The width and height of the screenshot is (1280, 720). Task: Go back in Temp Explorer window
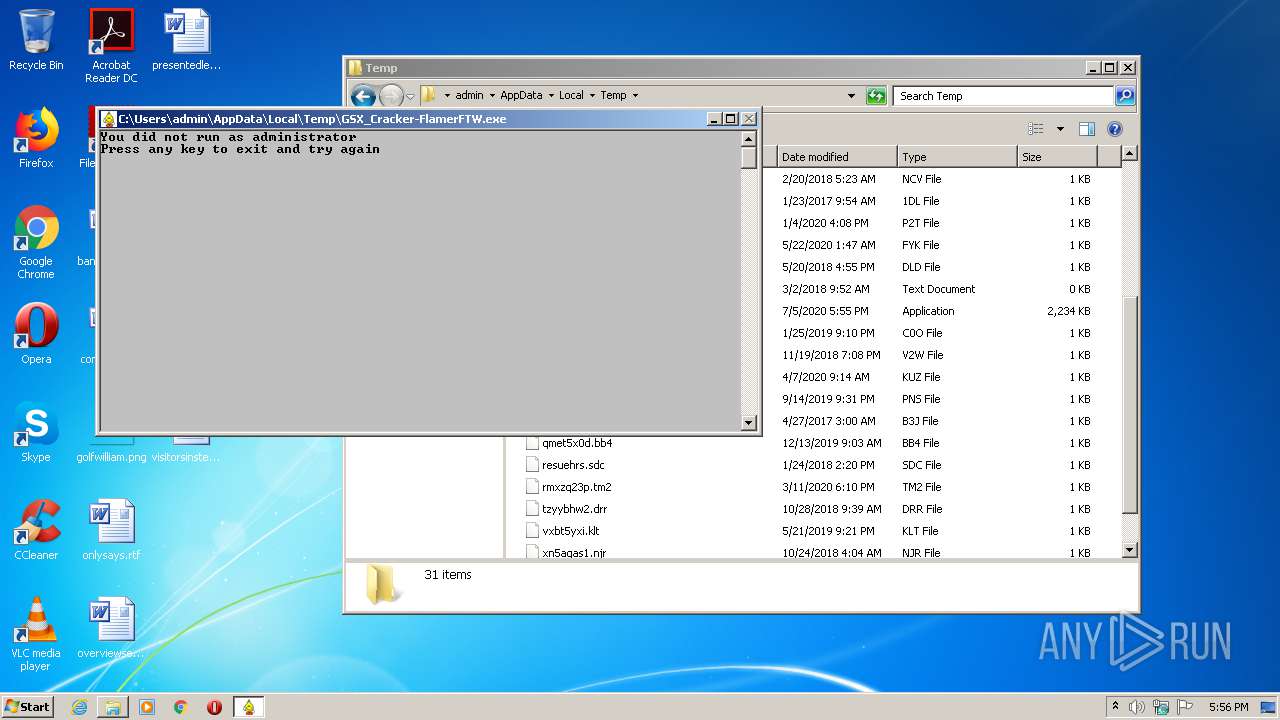363,96
